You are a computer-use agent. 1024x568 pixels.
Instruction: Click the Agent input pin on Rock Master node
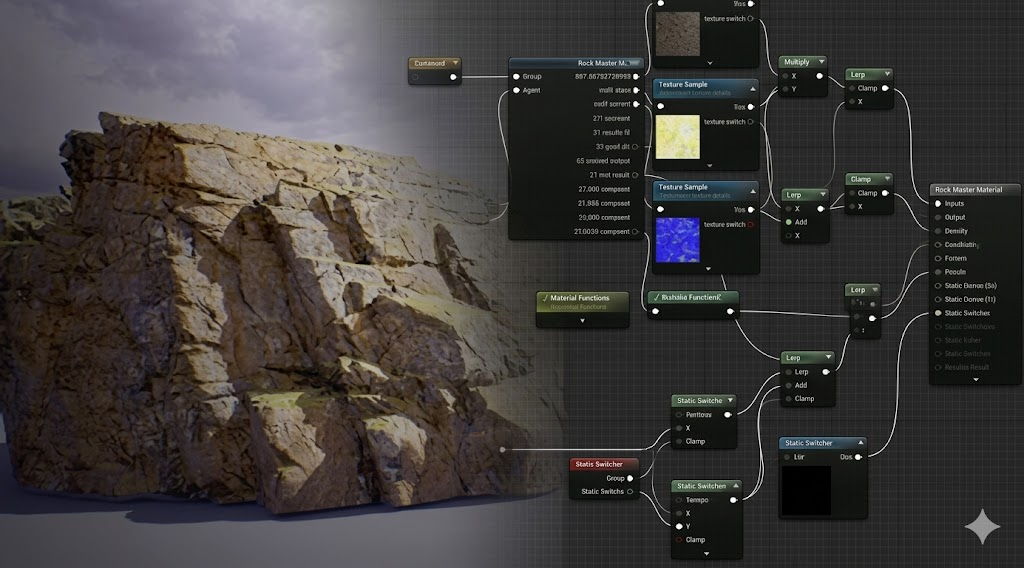516,90
